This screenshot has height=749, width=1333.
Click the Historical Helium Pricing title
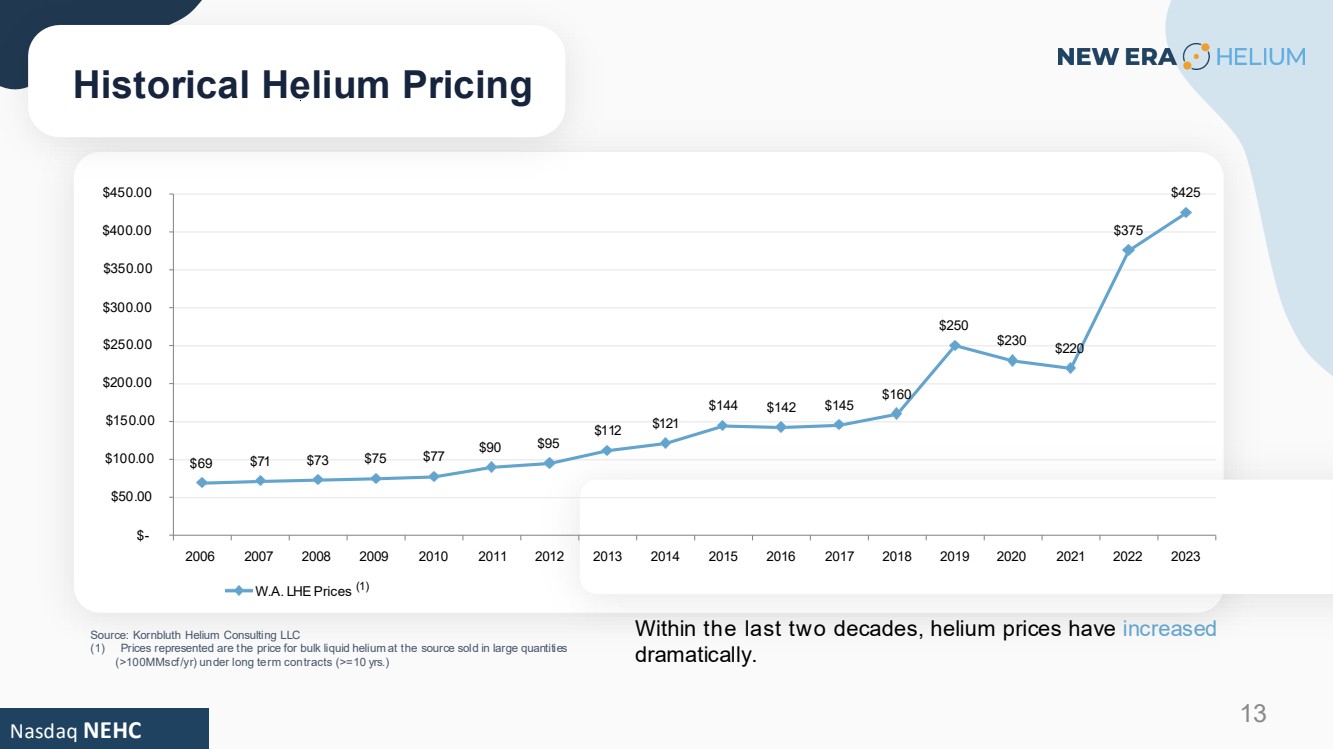click(x=303, y=85)
